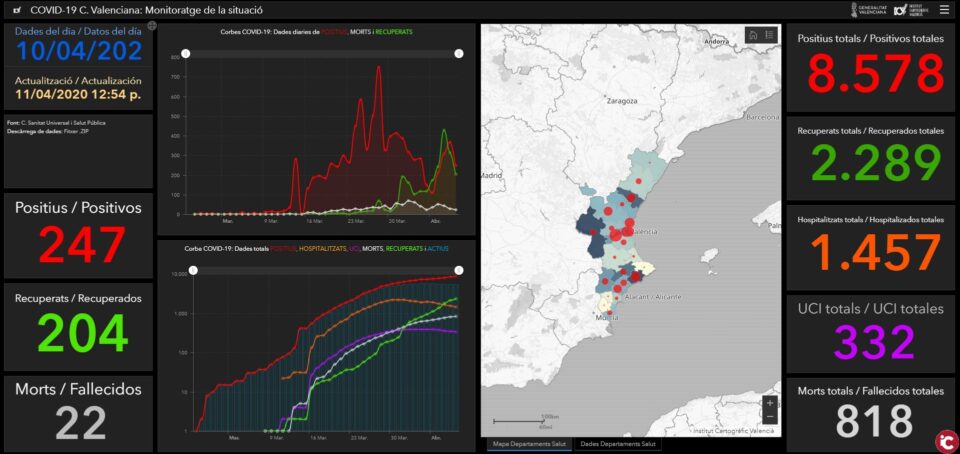Image resolution: width=960 pixels, height=454 pixels.
Task: Reset the map with the home icon
Action: pos(753,35)
